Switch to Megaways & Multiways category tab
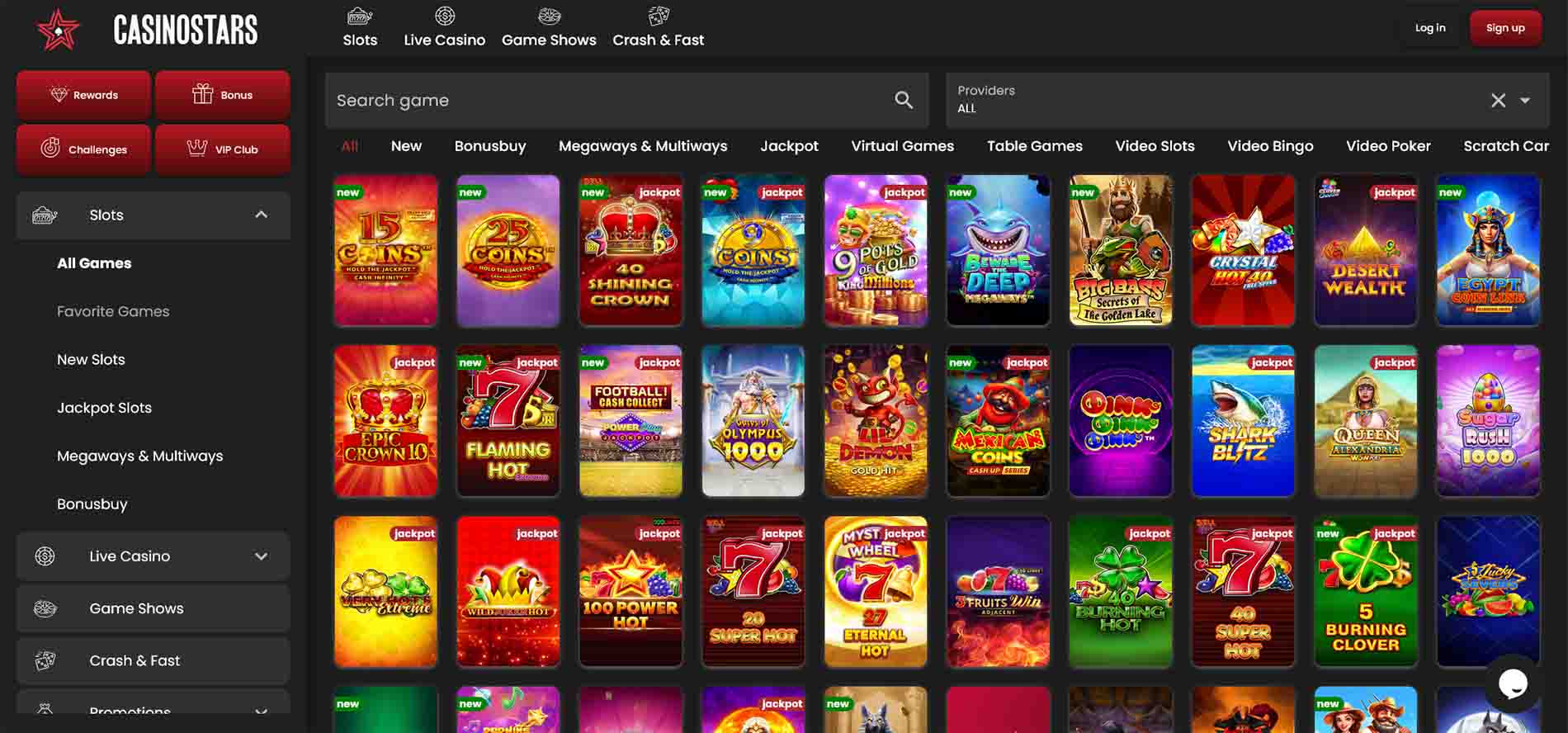Image resolution: width=1568 pixels, height=733 pixels. click(x=643, y=146)
